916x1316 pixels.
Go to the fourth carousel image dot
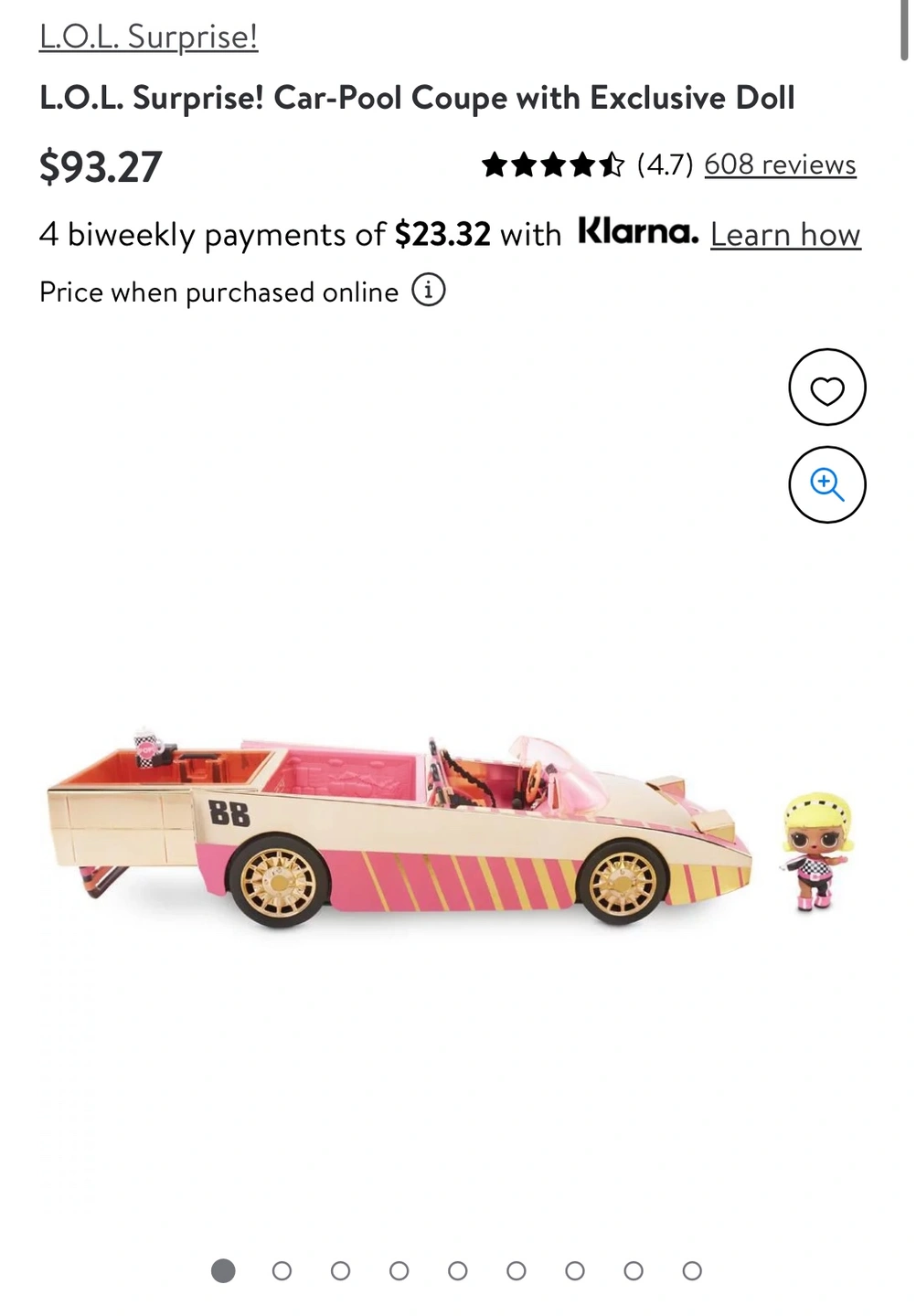point(399,1270)
